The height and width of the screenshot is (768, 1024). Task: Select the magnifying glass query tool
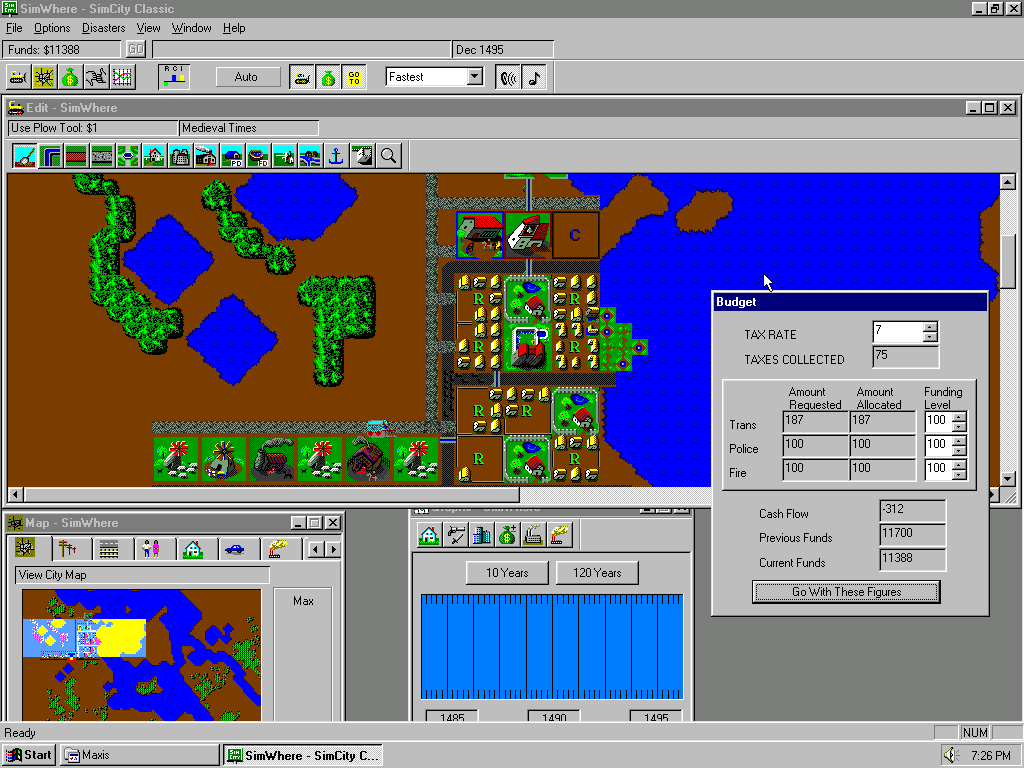click(x=389, y=156)
